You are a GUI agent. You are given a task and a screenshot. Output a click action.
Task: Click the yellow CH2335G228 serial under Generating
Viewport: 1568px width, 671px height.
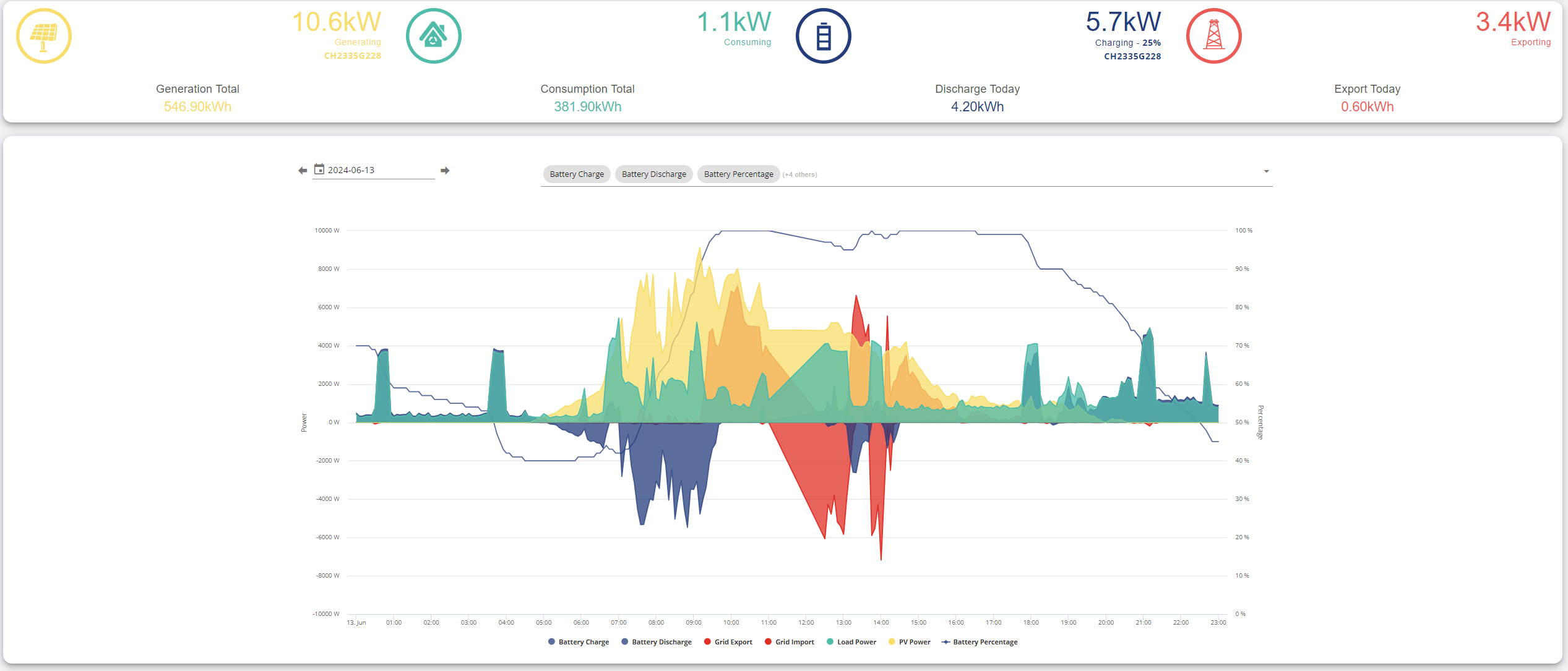(353, 56)
